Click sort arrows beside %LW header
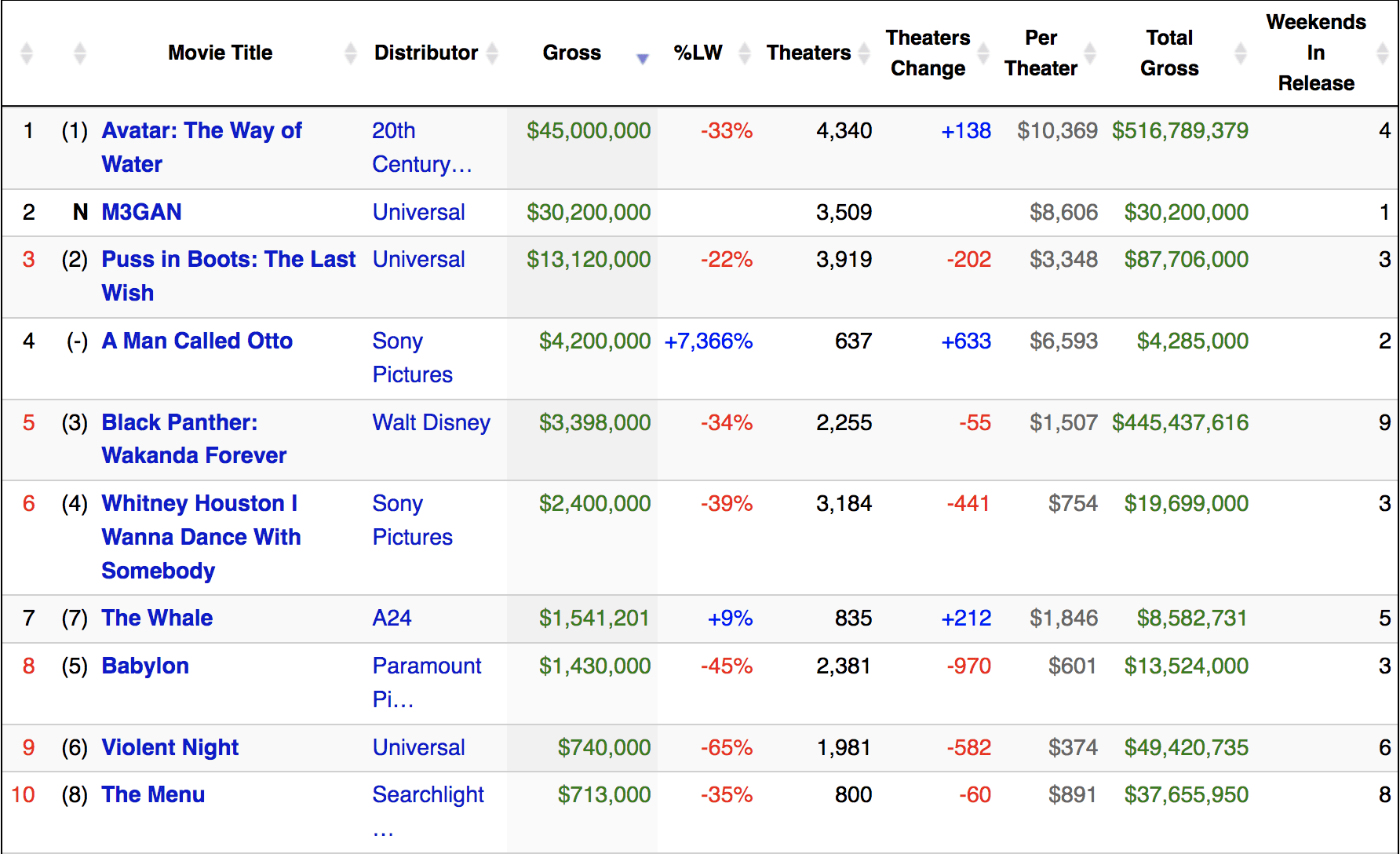 (x=745, y=53)
